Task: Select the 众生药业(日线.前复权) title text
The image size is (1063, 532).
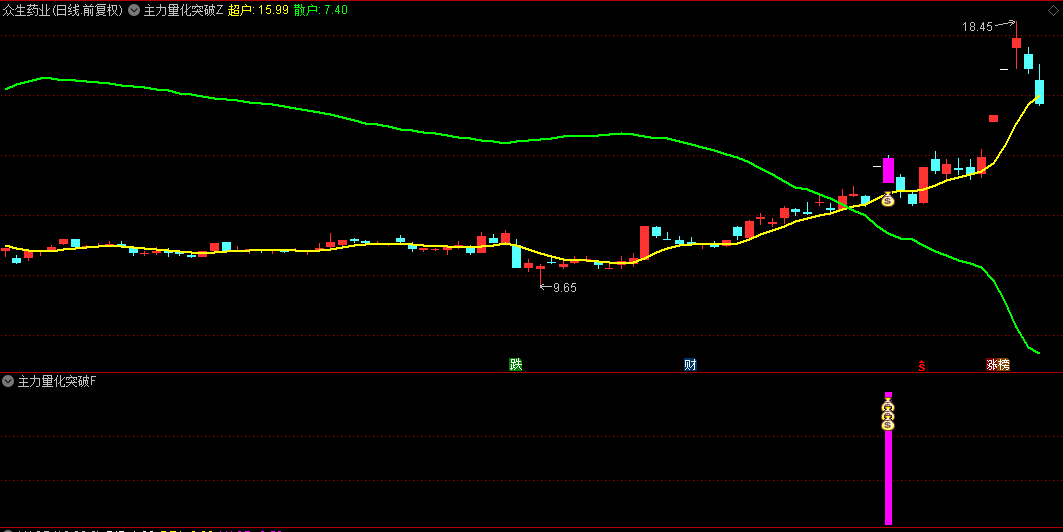Action: [63, 10]
